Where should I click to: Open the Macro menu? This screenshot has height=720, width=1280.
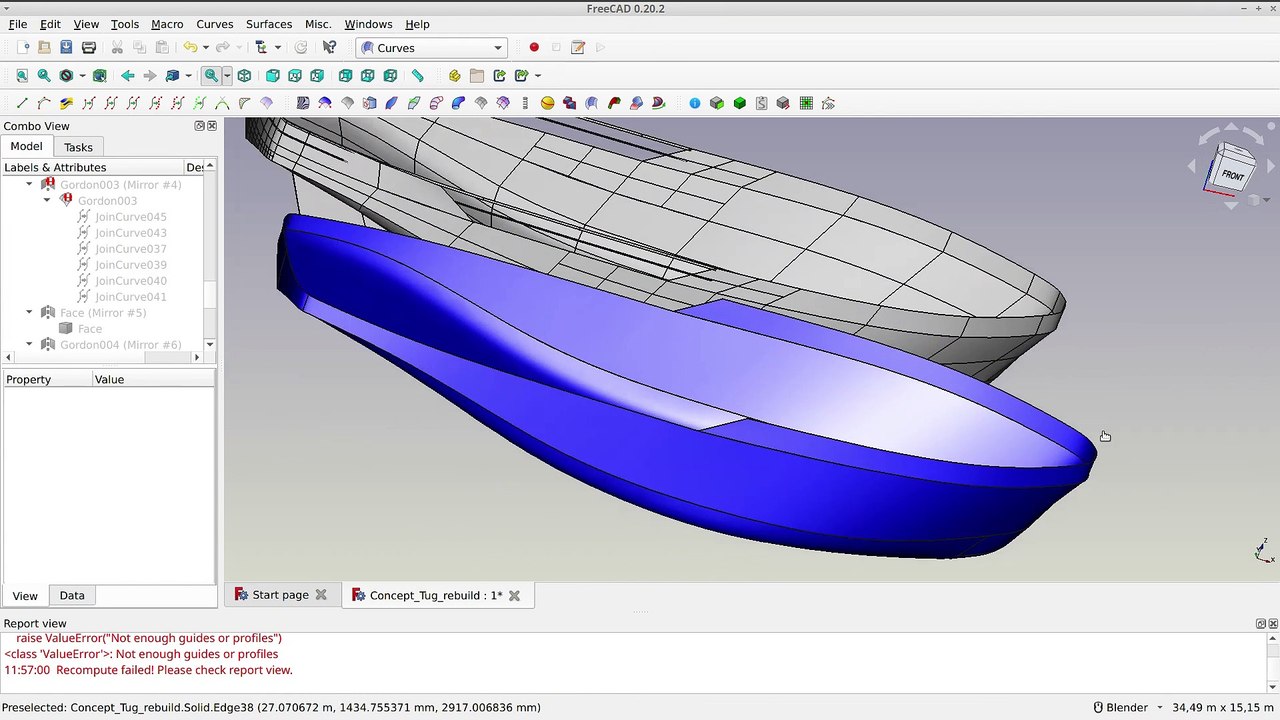[x=167, y=24]
